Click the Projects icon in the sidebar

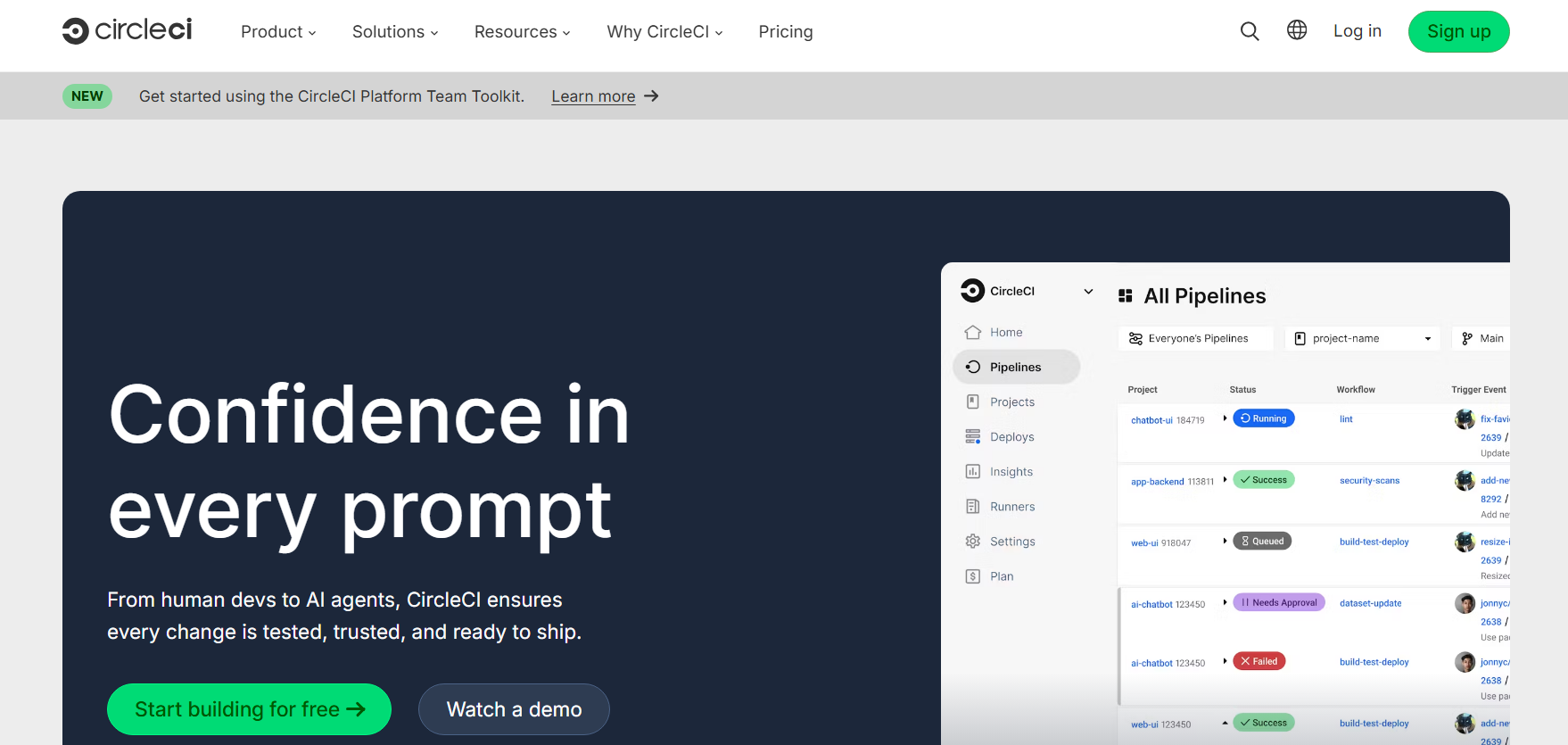[973, 401]
